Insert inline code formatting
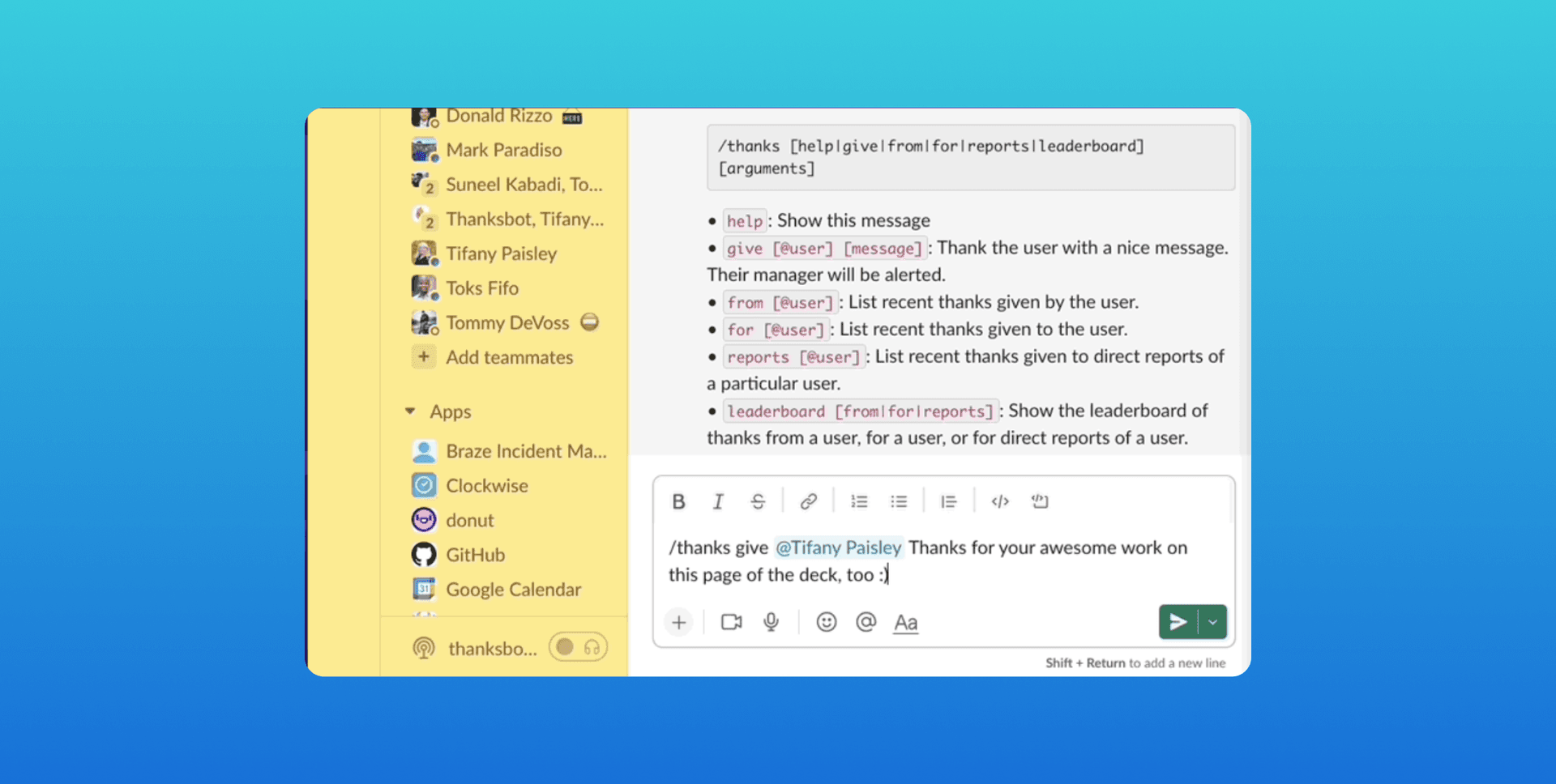This screenshot has width=1556, height=784. [x=1000, y=501]
